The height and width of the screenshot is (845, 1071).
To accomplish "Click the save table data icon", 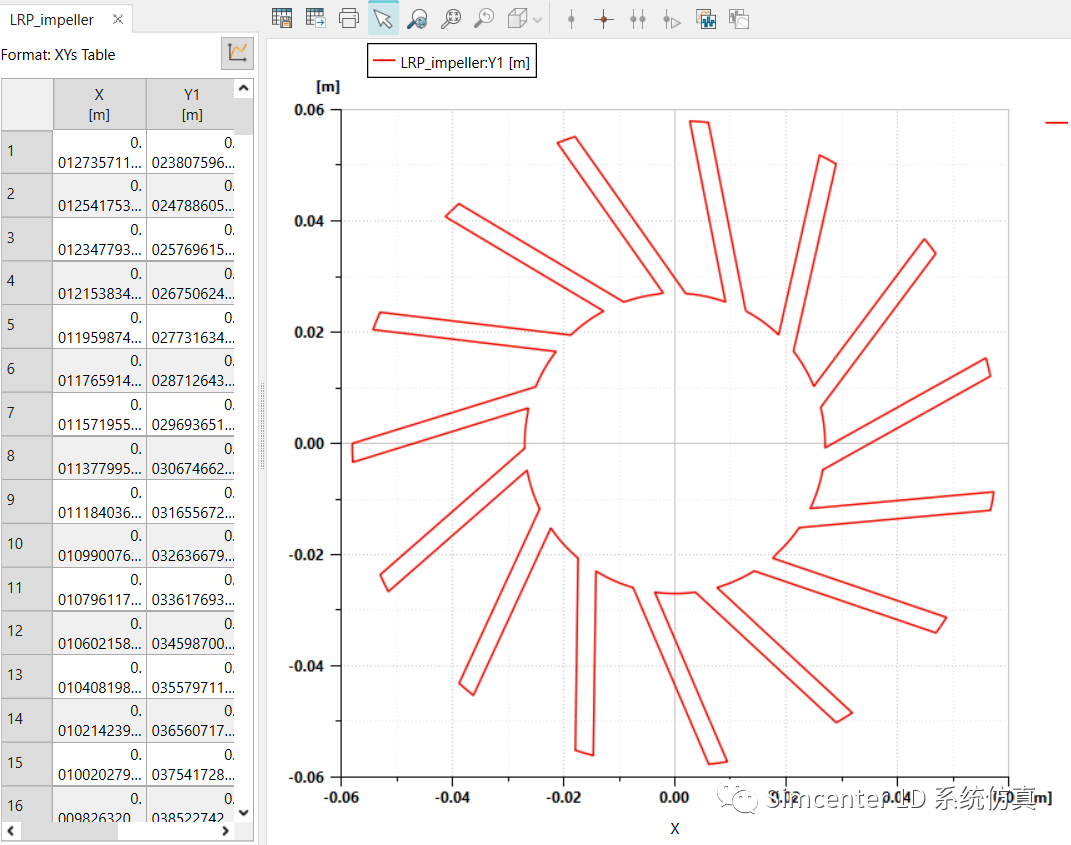I will [x=283, y=18].
